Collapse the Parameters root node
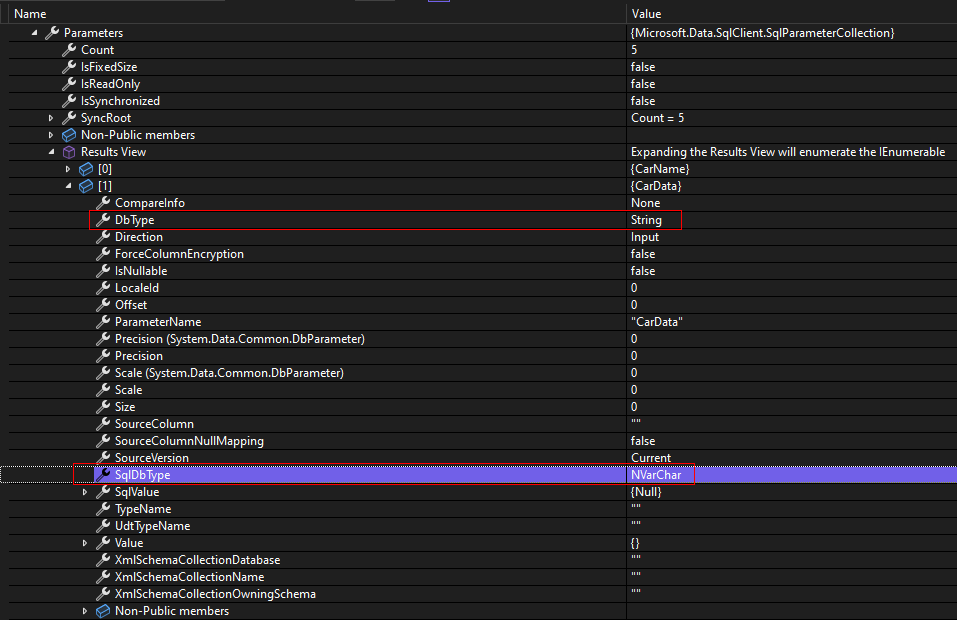This screenshot has width=957, height=620. (x=34, y=32)
